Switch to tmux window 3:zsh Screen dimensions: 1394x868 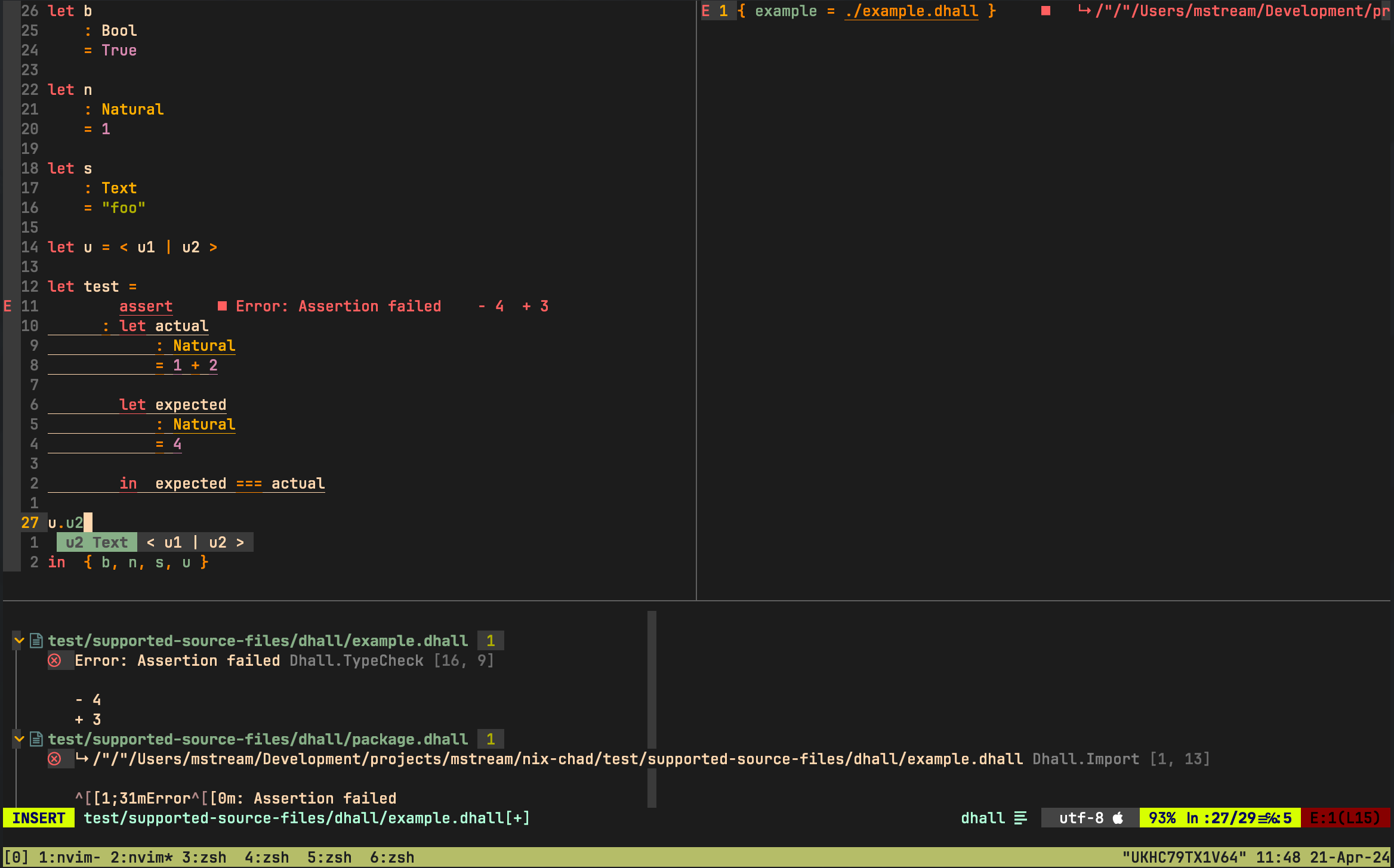[204, 857]
